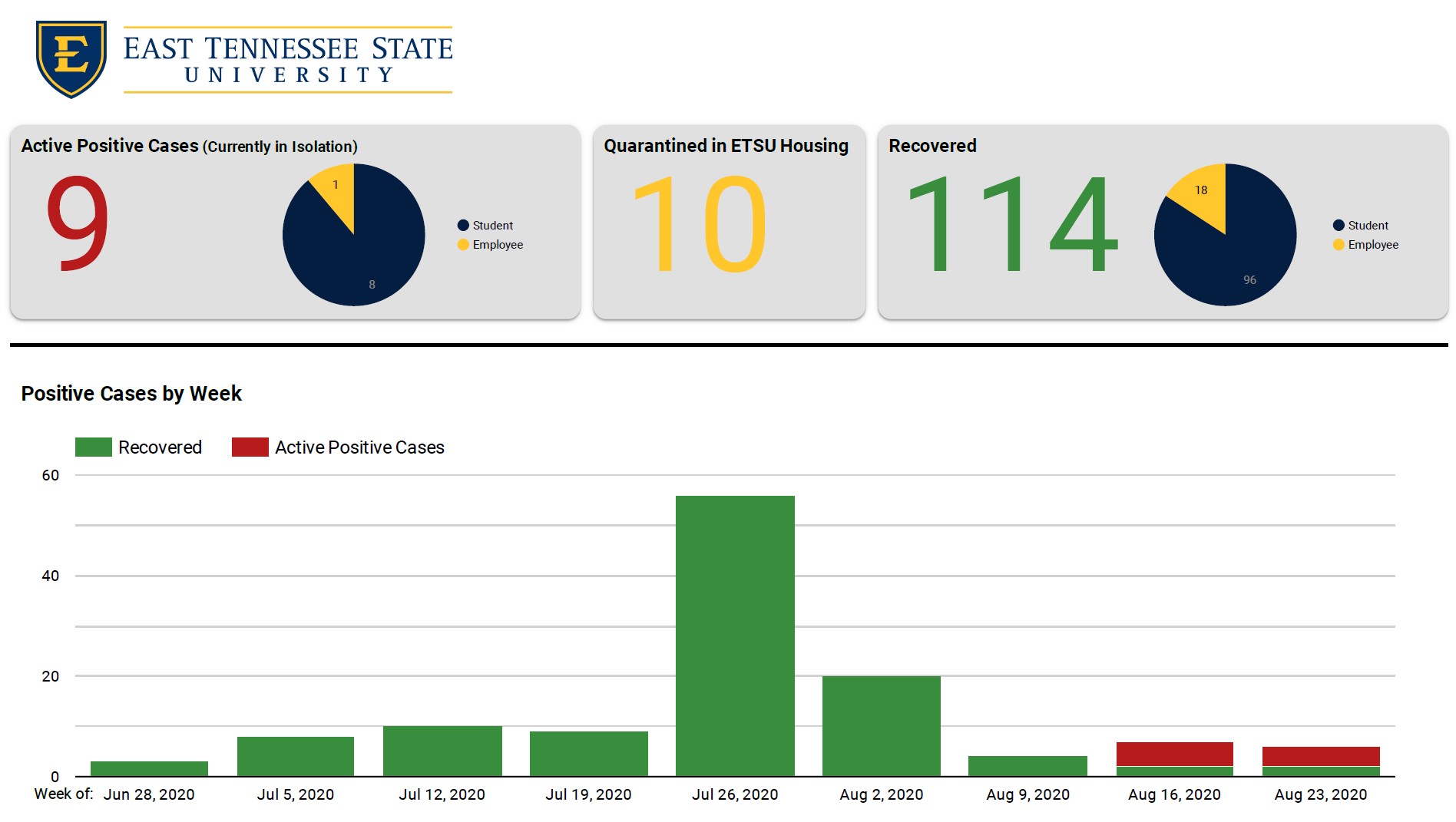Click the green recovered total 114
1456x822 pixels.
(x=1012, y=223)
